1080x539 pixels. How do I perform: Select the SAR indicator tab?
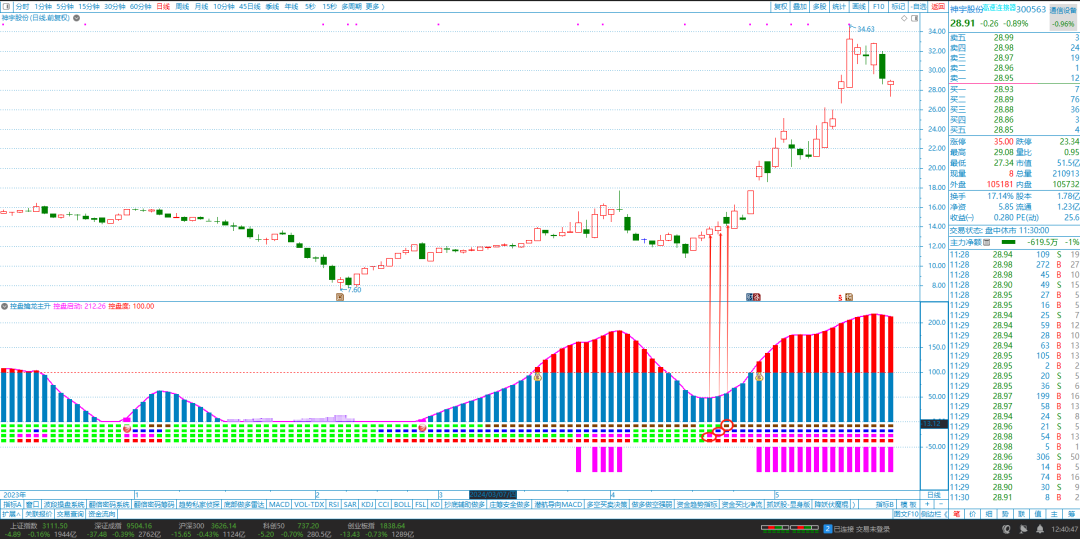tap(351, 504)
